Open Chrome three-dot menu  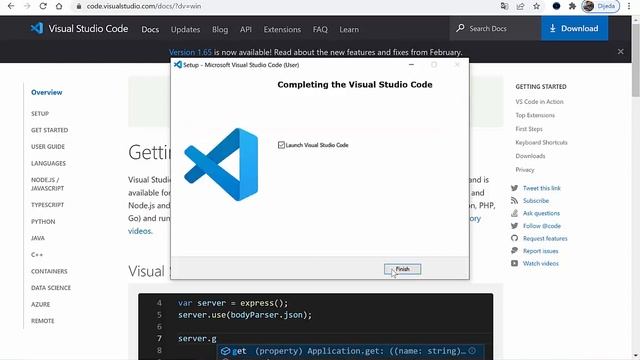click(x=629, y=6)
